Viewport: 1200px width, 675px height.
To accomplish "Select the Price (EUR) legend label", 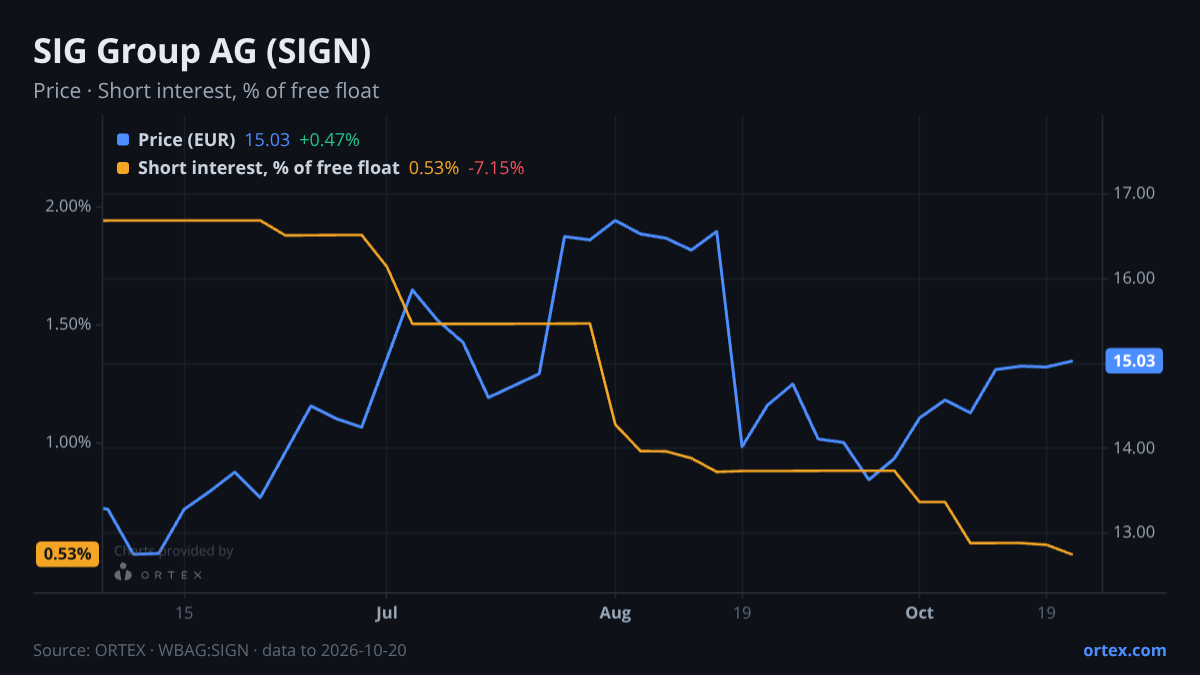I will click(187, 140).
